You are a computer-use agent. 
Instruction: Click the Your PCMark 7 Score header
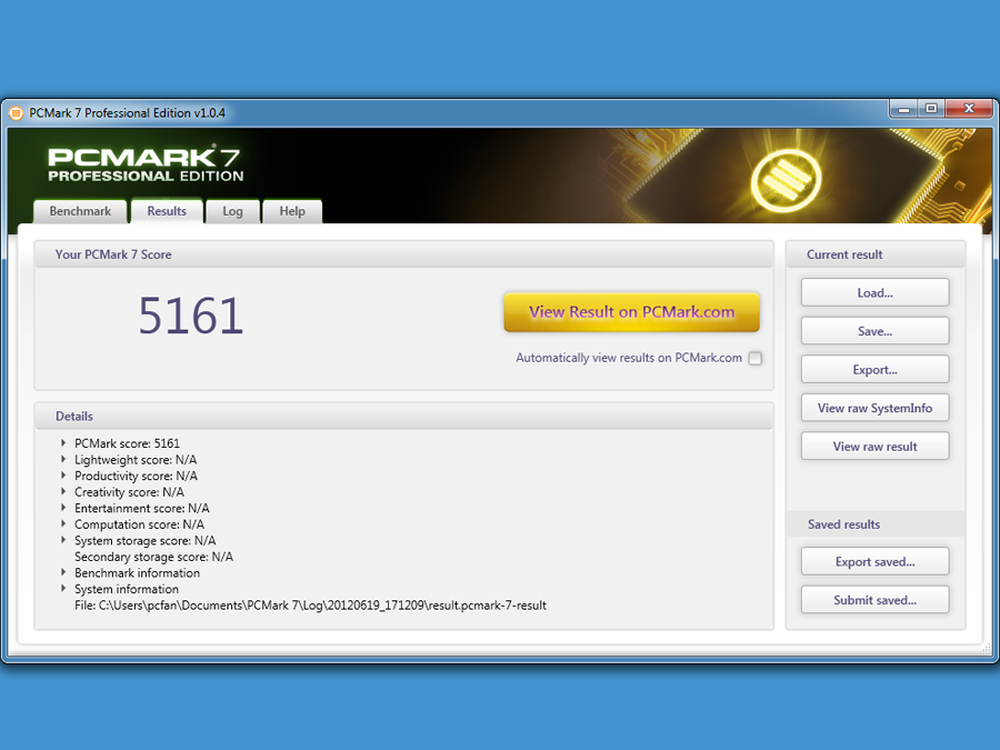pyautogui.click(x=114, y=254)
